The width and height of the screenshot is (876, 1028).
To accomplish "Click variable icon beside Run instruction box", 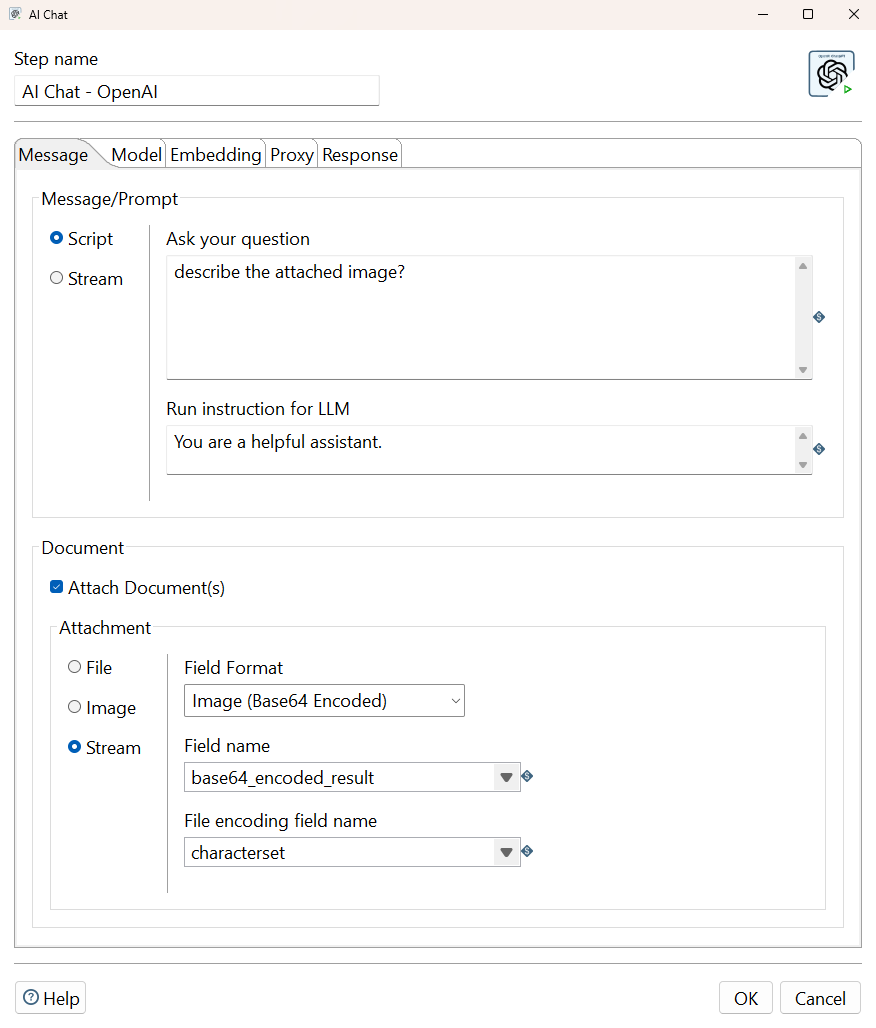I will click(x=819, y=449).
